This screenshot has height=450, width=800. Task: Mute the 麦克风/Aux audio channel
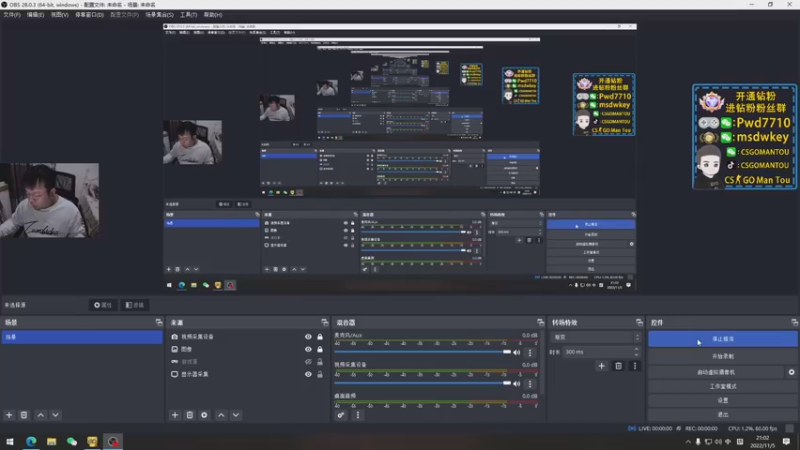click(x=517, y=352)
